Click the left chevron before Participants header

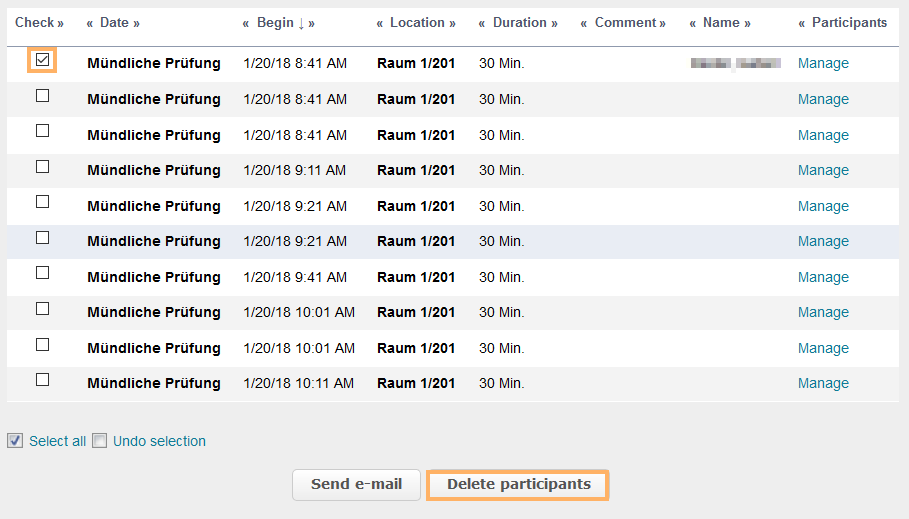[801, 23]
